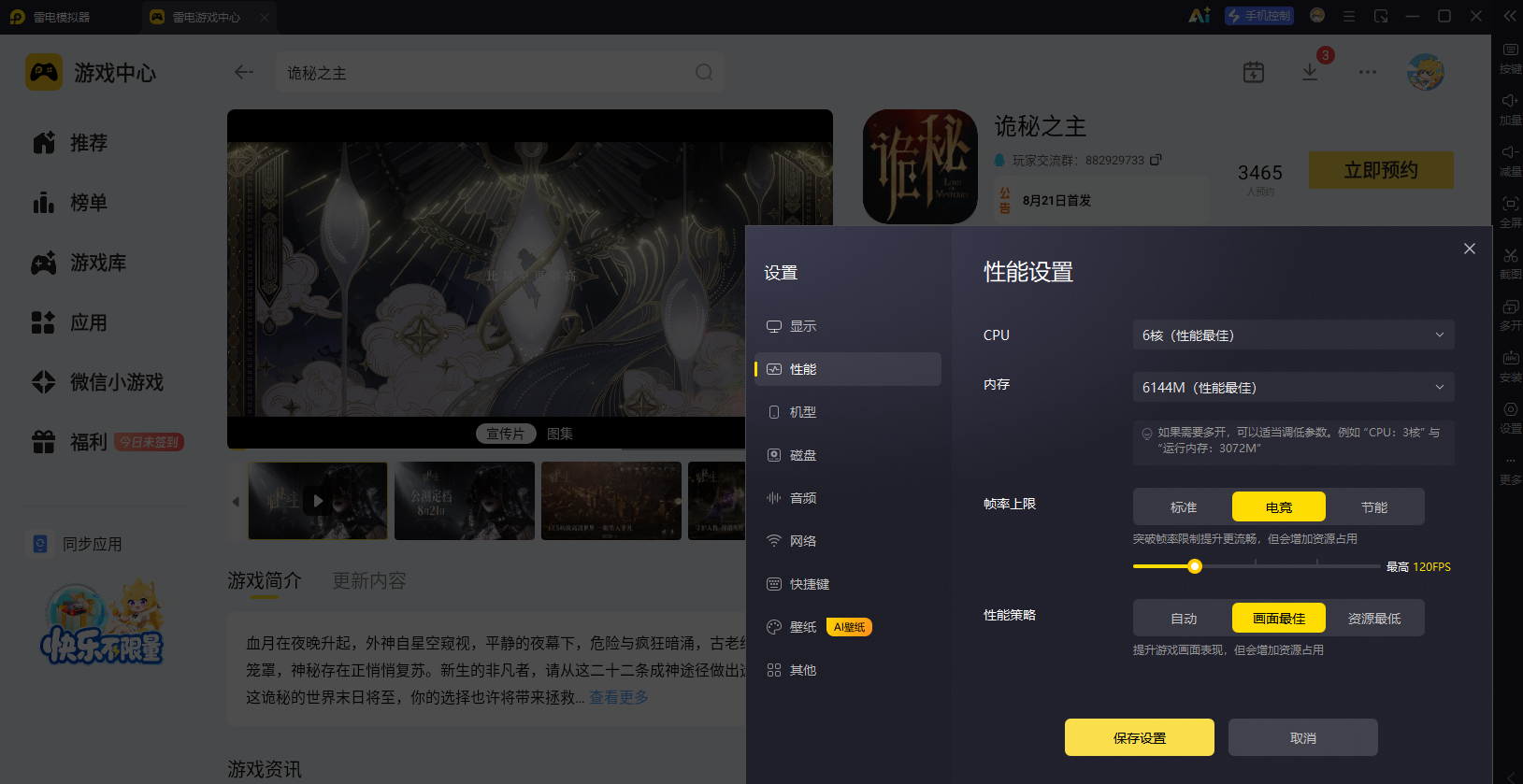Image resolution: width=1523 pixels, height=784 pixels.
Task: Choose 标准 frame rate limit
Action: pyautogui.click(x=1184, y=506)
